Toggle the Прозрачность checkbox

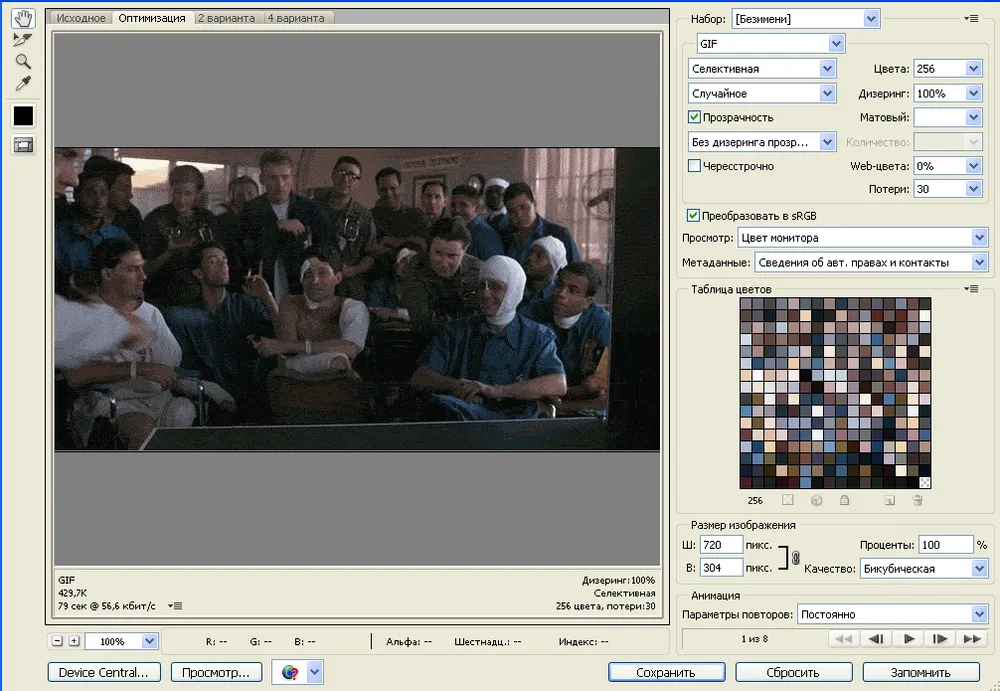click(x=695, y=118)
